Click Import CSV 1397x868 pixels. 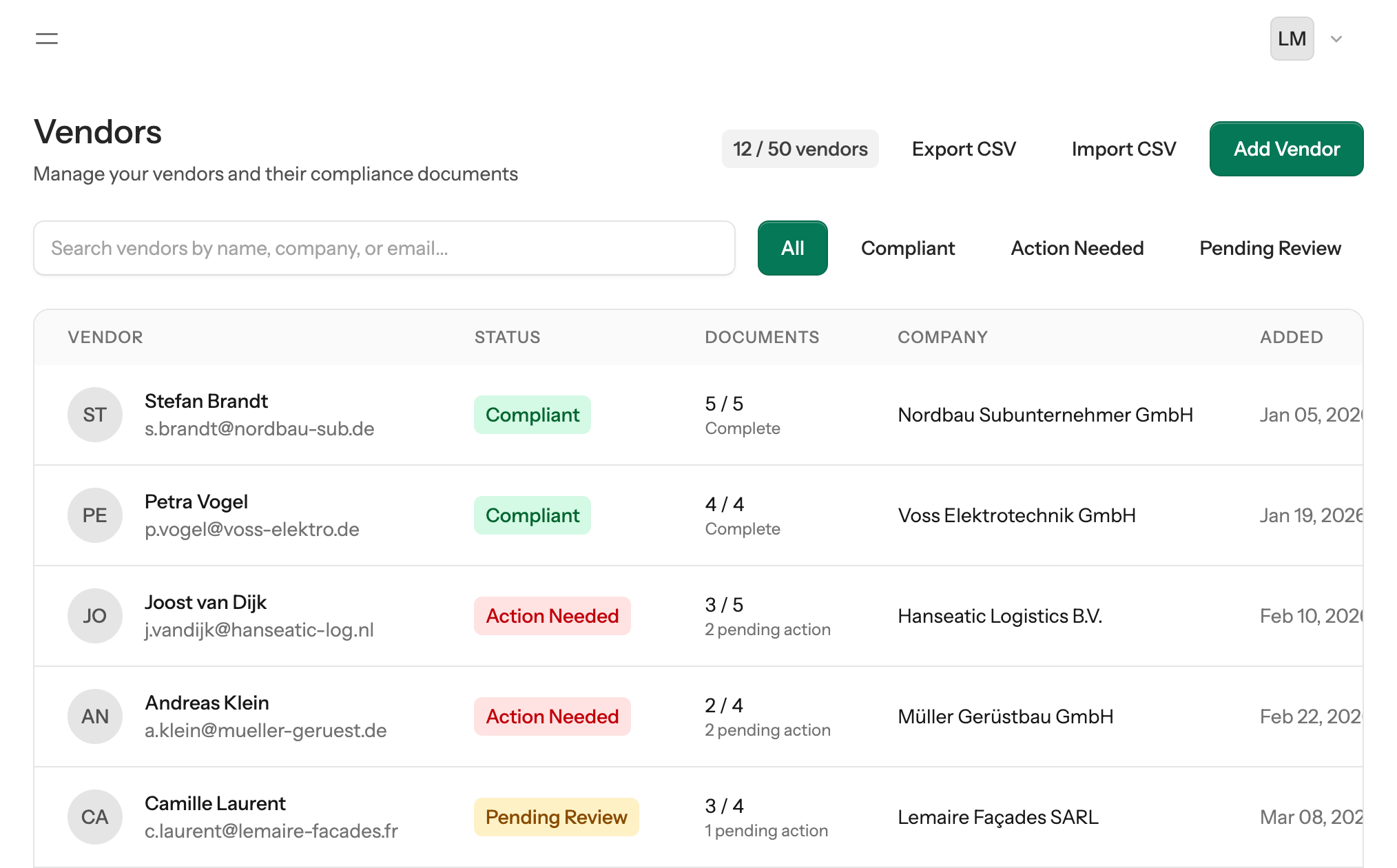[x=1124, y=149]
